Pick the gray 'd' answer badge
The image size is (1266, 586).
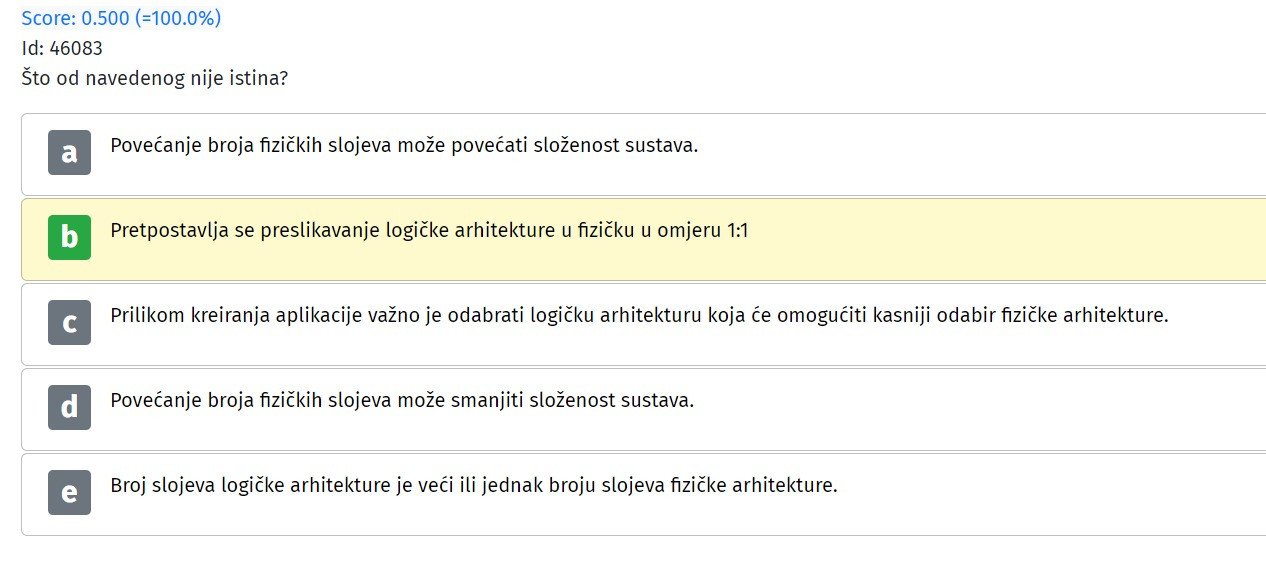point(69,407)
